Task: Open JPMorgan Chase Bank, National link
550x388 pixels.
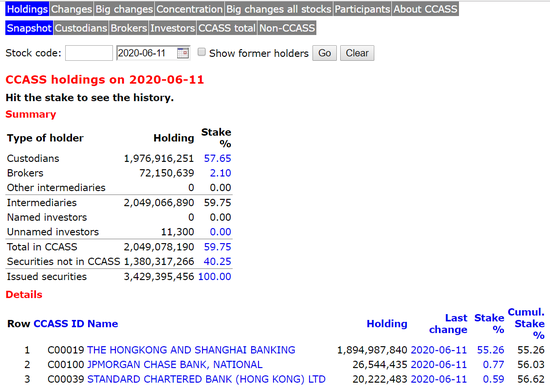Action: click(x=175, y=365)
